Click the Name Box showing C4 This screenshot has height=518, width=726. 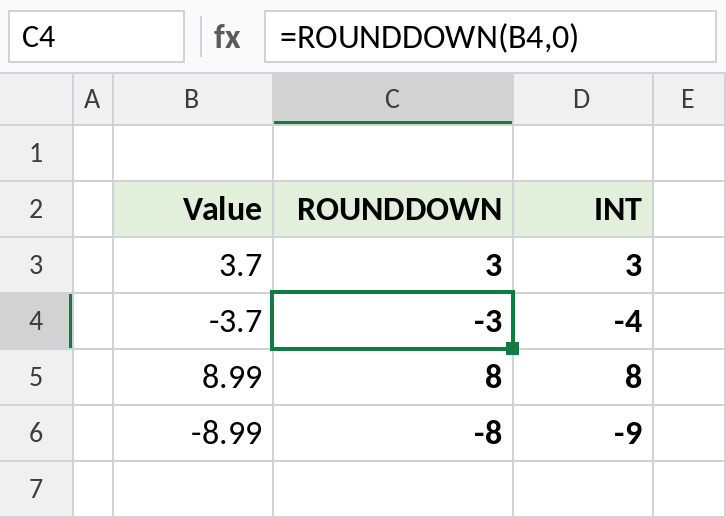point(96,37)
